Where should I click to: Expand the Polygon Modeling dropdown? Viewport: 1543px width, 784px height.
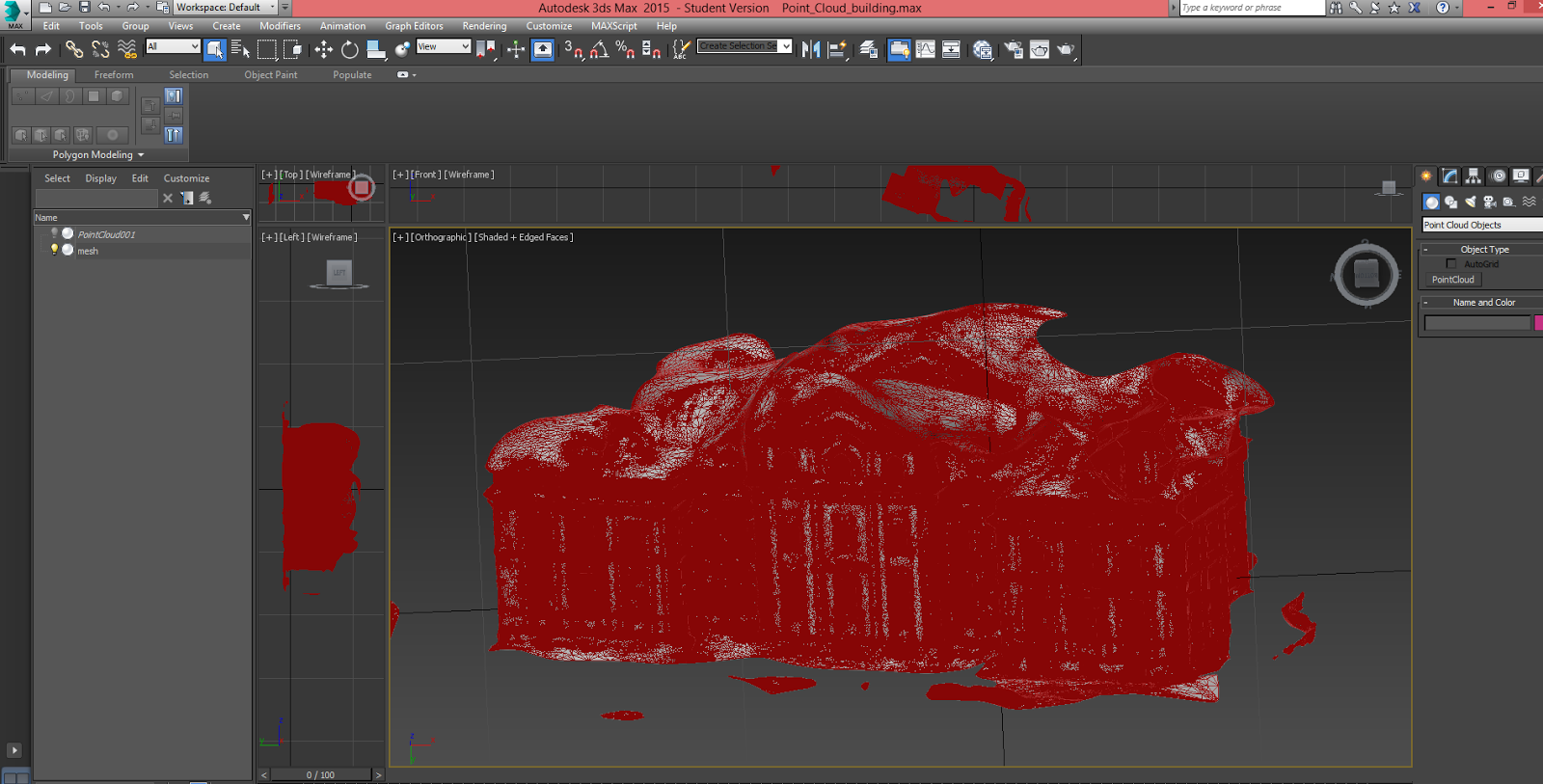coord(98,155)
